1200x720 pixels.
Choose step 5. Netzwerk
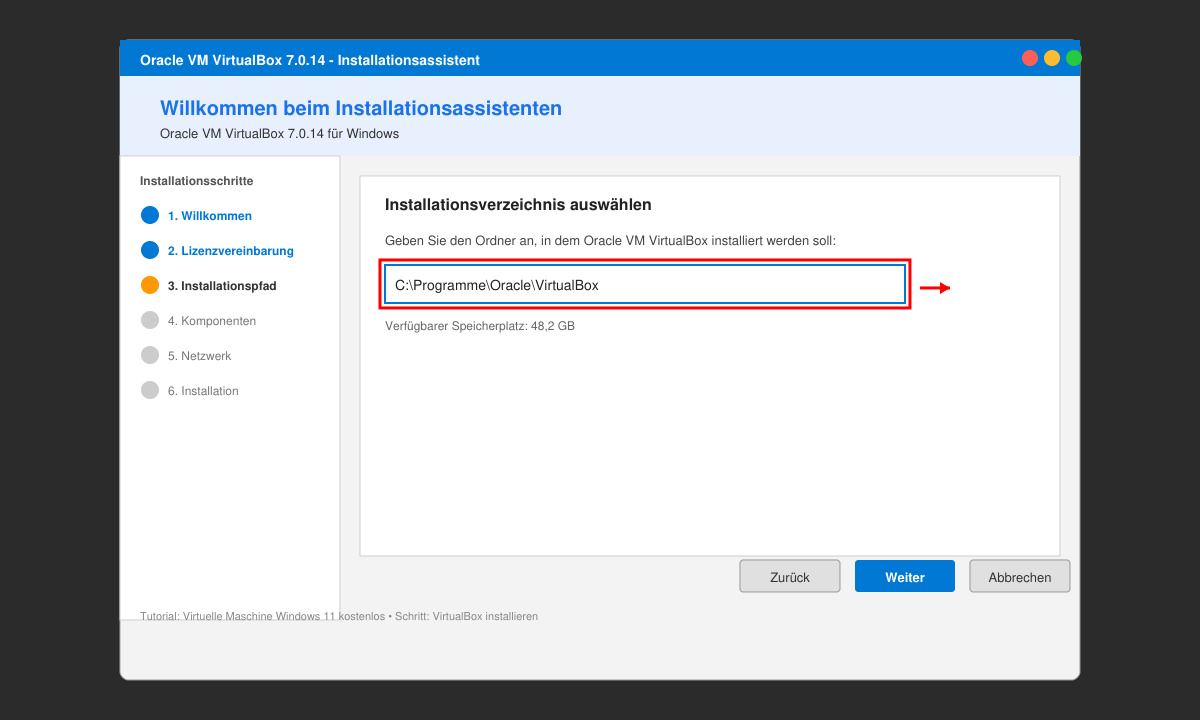pyautogui.click(x=199, y=356)
